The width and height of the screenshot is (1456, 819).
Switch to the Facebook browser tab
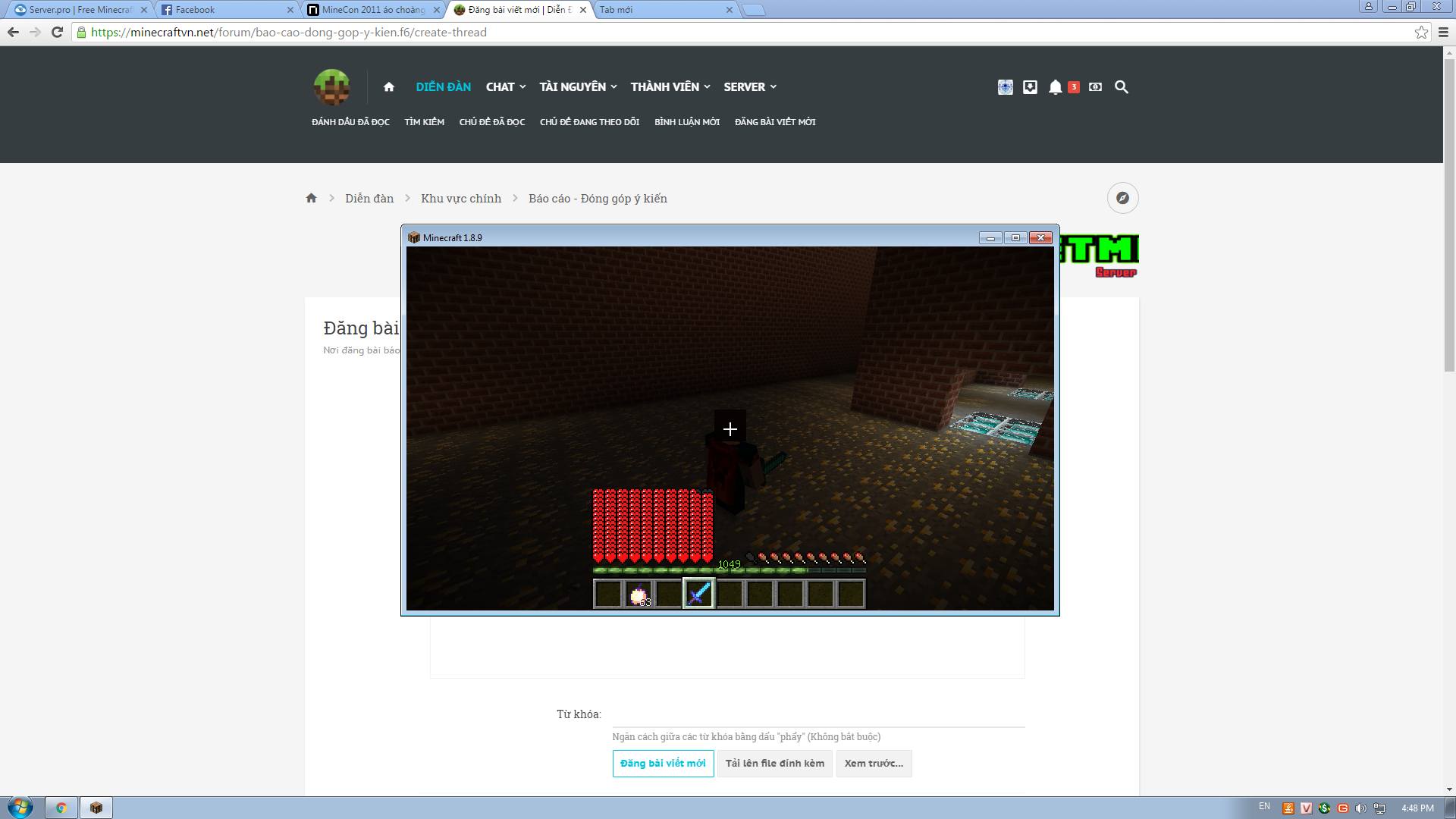(x=226, y=10)
